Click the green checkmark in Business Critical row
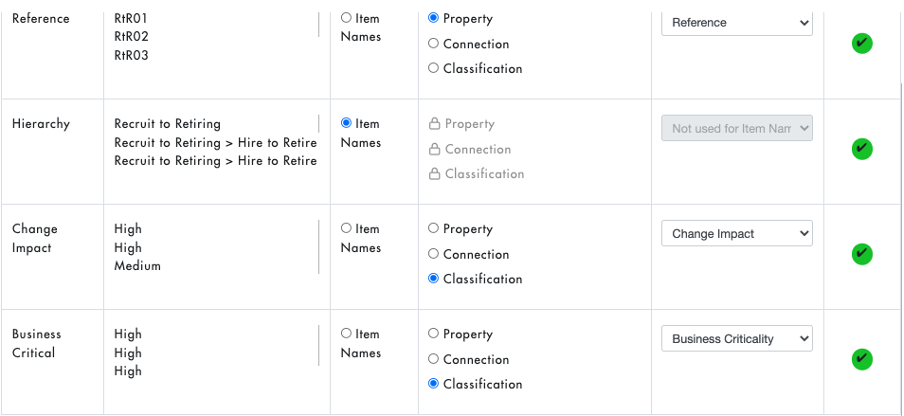The image size is (904, 416). click(861, 358)
